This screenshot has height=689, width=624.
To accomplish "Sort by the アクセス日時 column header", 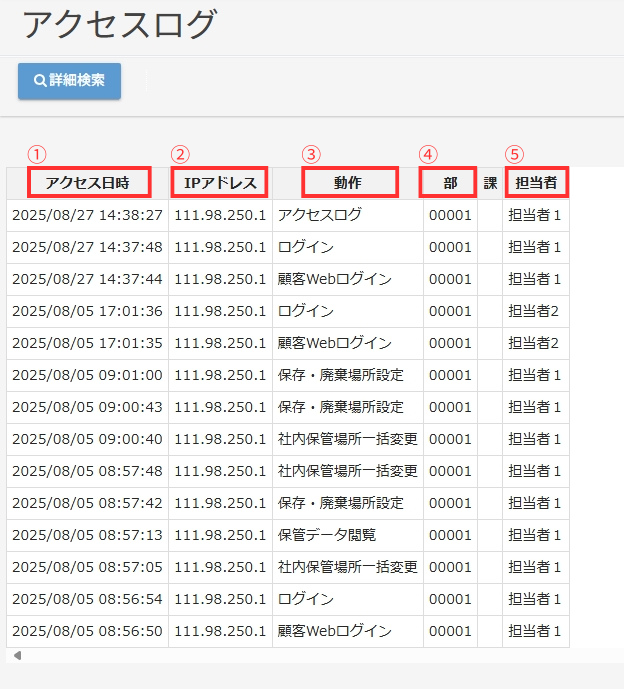I will point(88,183).
